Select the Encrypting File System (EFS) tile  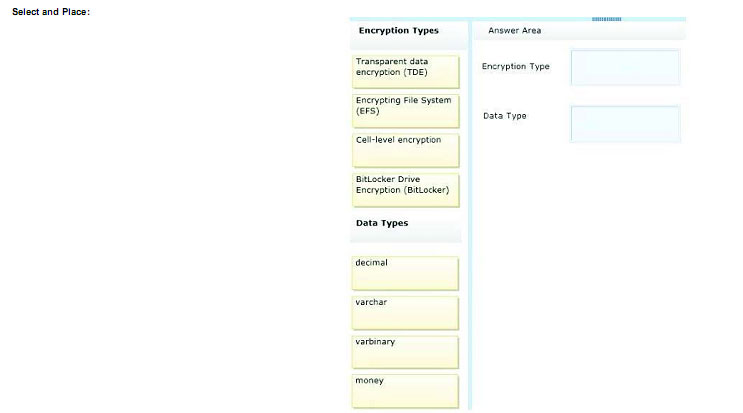406,111
